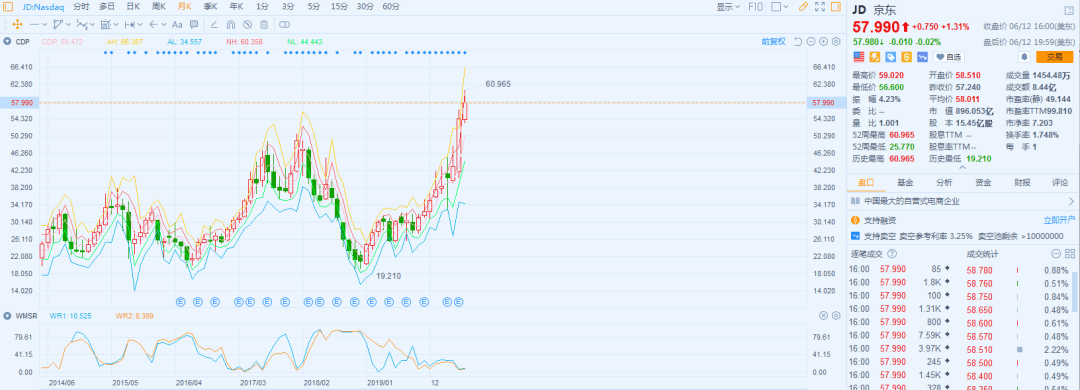Select the 1分 interval
The image size is (1080, 390).
pos(262,6)
